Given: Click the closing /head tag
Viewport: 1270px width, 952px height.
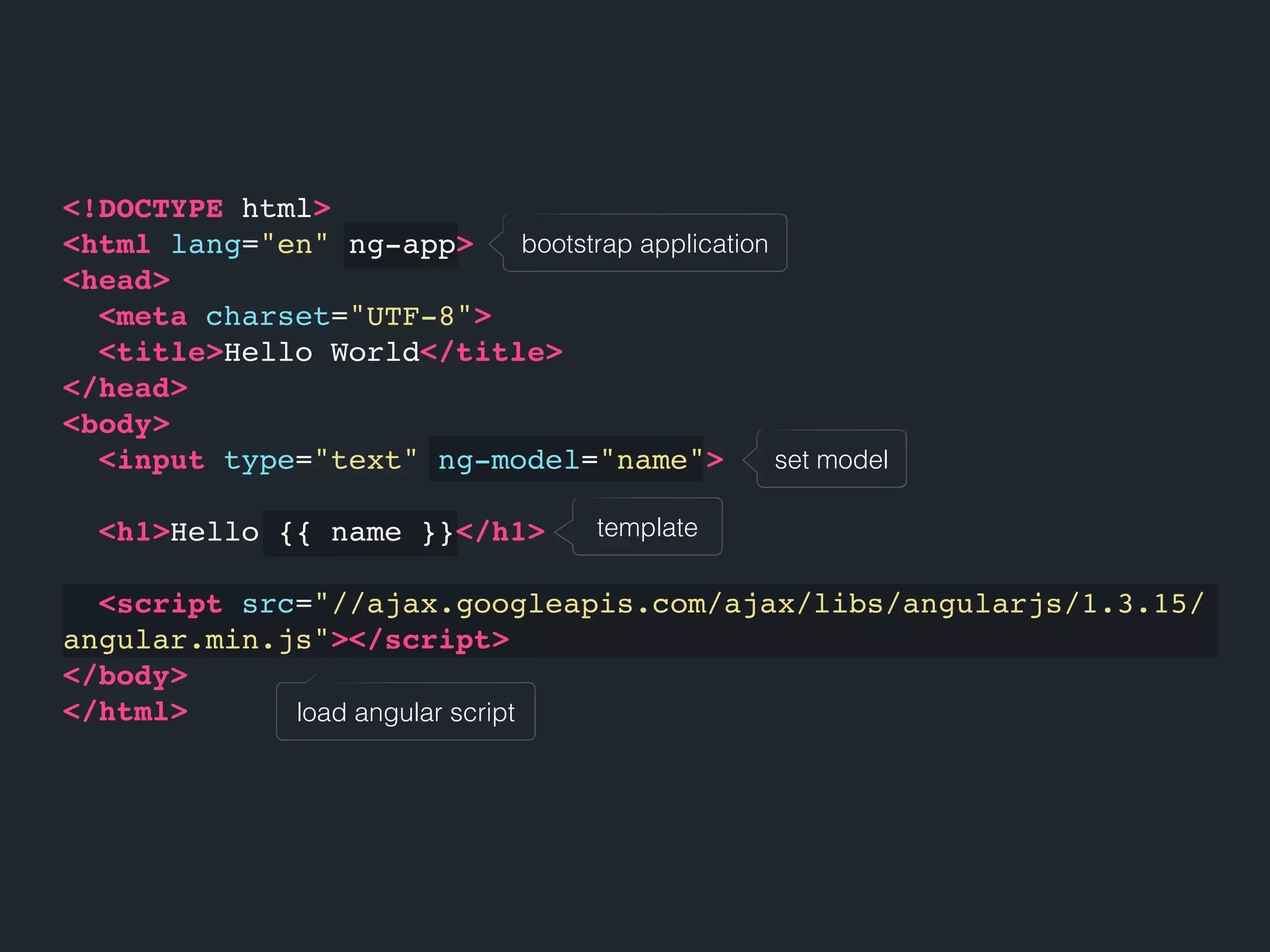Looking at the screenshot, I should coord(125,389).
